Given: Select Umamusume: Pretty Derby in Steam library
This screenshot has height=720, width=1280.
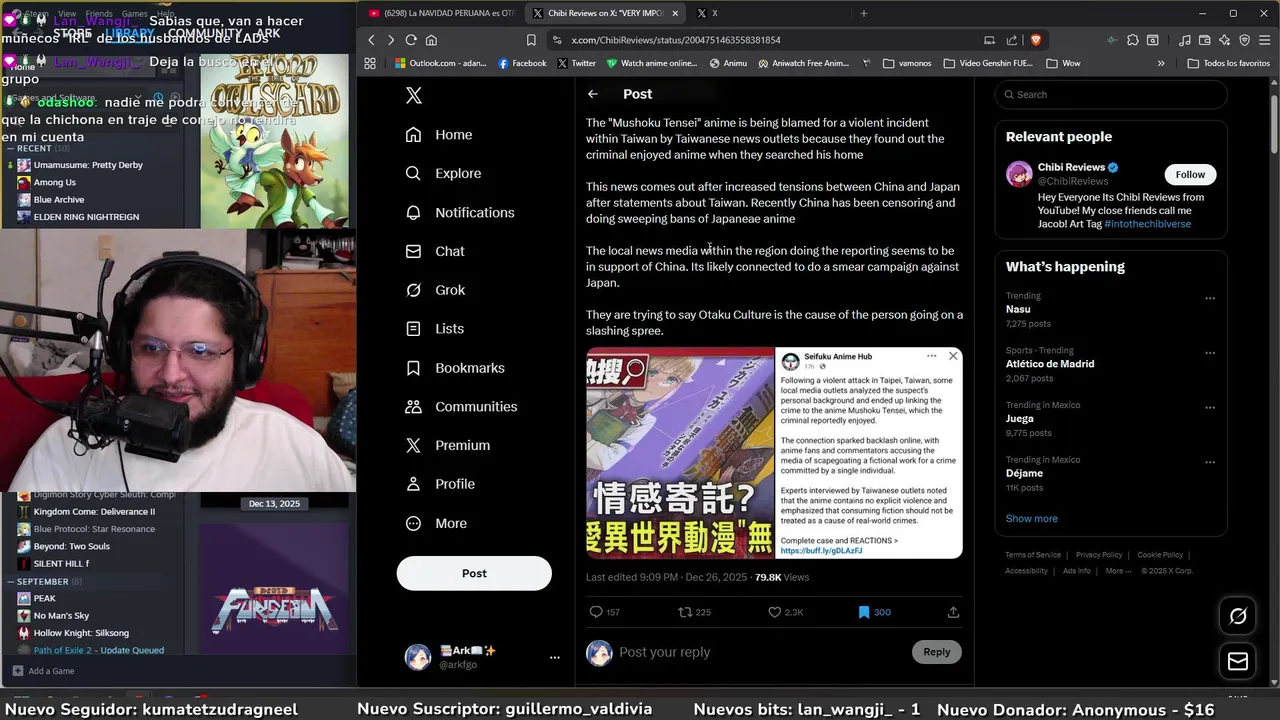Looking at the screenshot, I should click(x=88, y=165).
